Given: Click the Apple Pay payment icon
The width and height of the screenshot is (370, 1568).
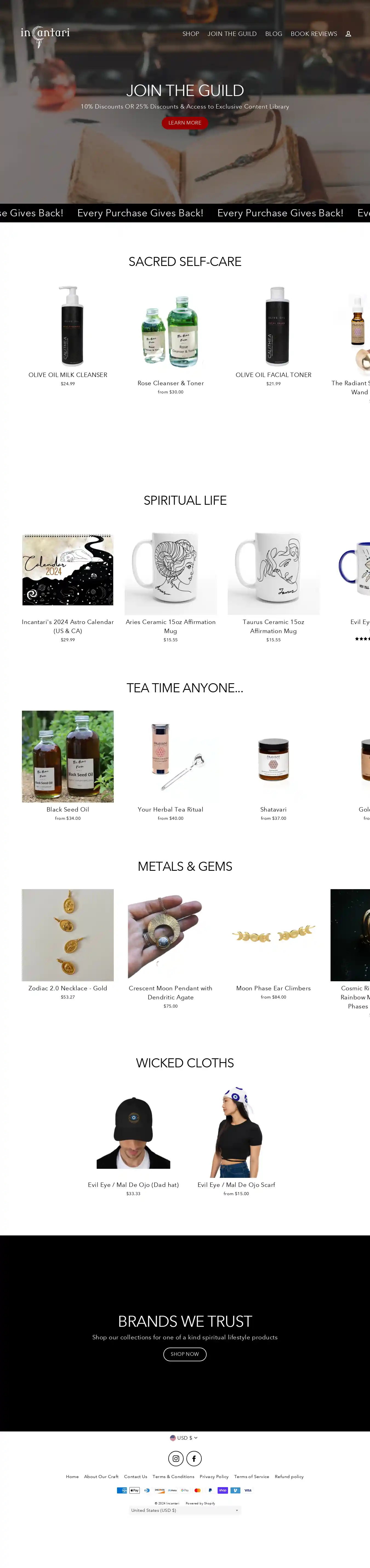Looking at the screenshot, I should coord(135,1491).
